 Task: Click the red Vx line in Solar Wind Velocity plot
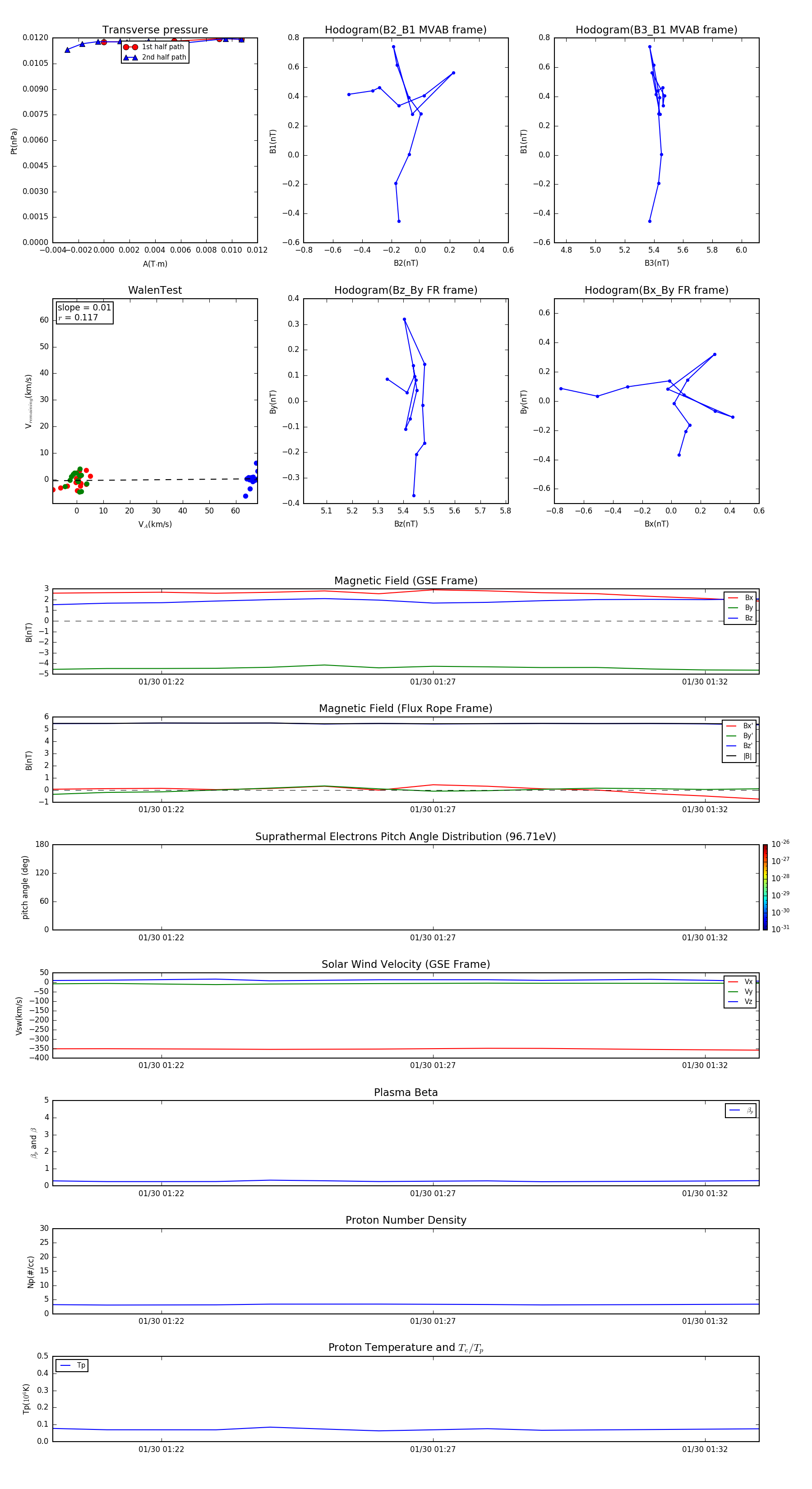[x=406, y=1049]
